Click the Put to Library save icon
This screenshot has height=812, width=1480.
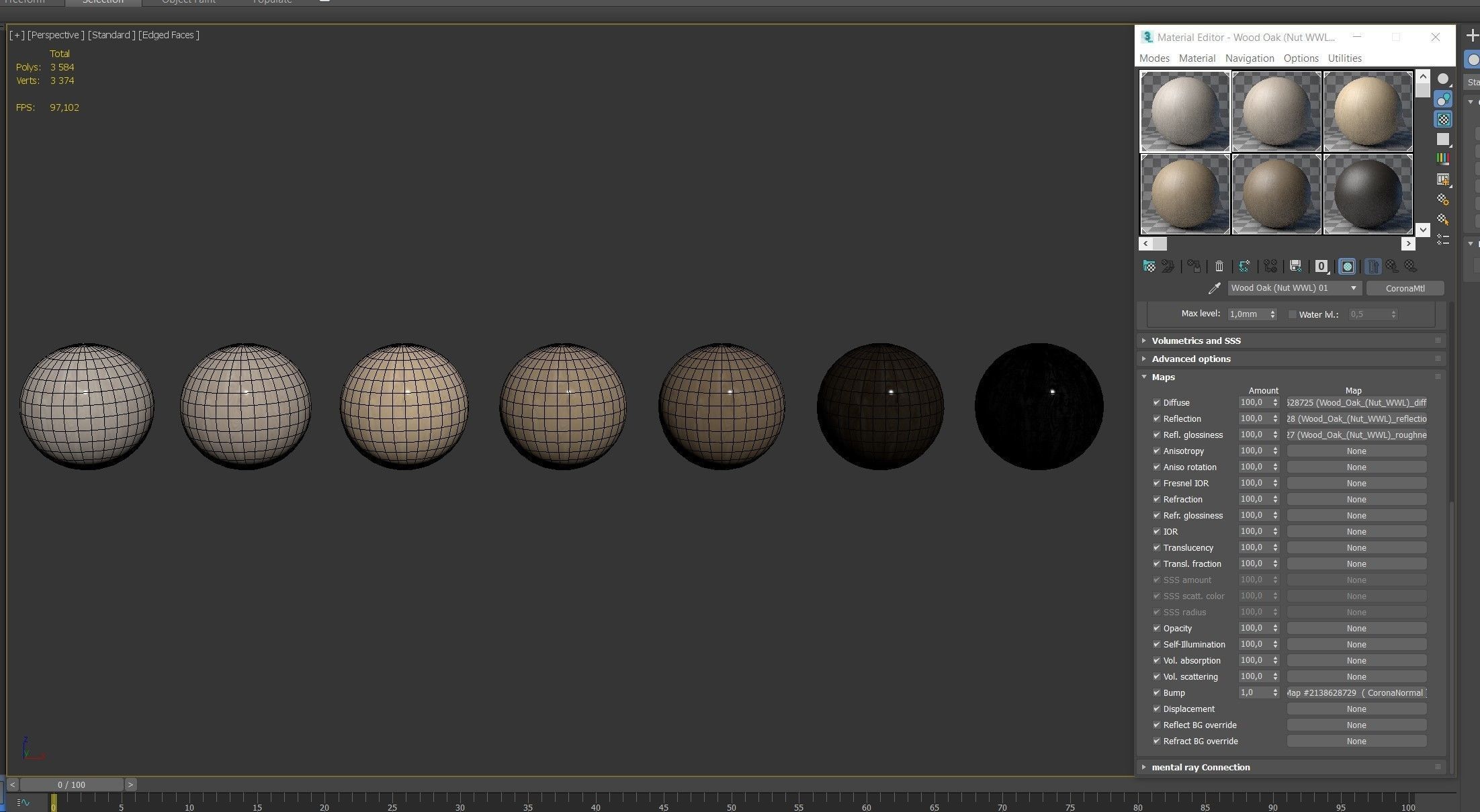coord(1296,267)
